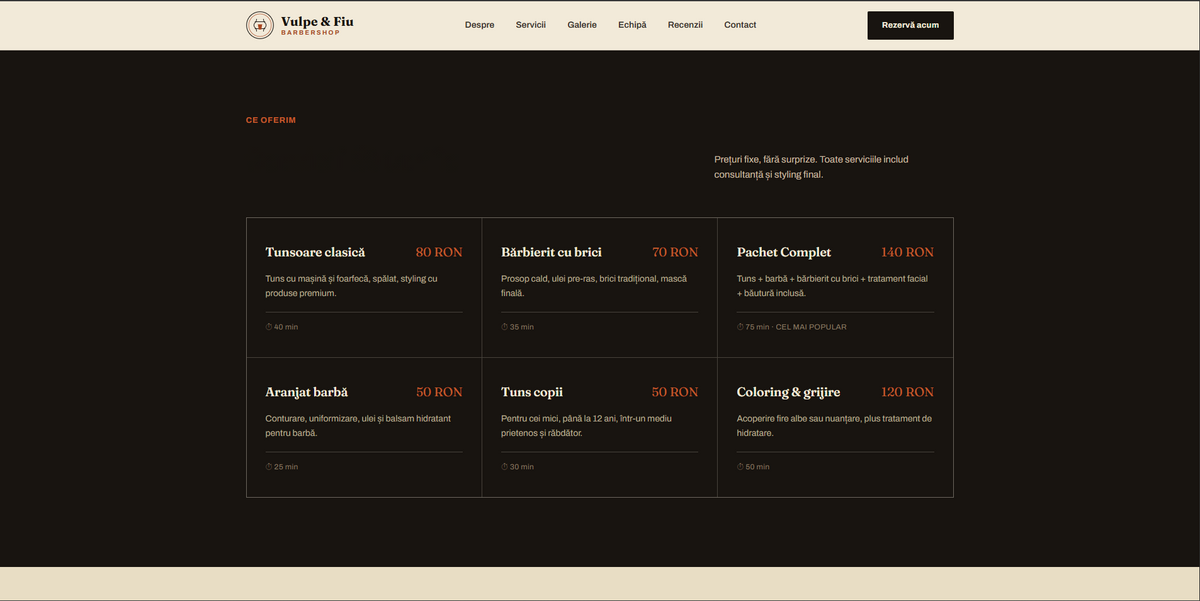This screenshot has width=1200, height=601.
Task: Select the Tuns copii service title
Action: click(x=532, y=392)
